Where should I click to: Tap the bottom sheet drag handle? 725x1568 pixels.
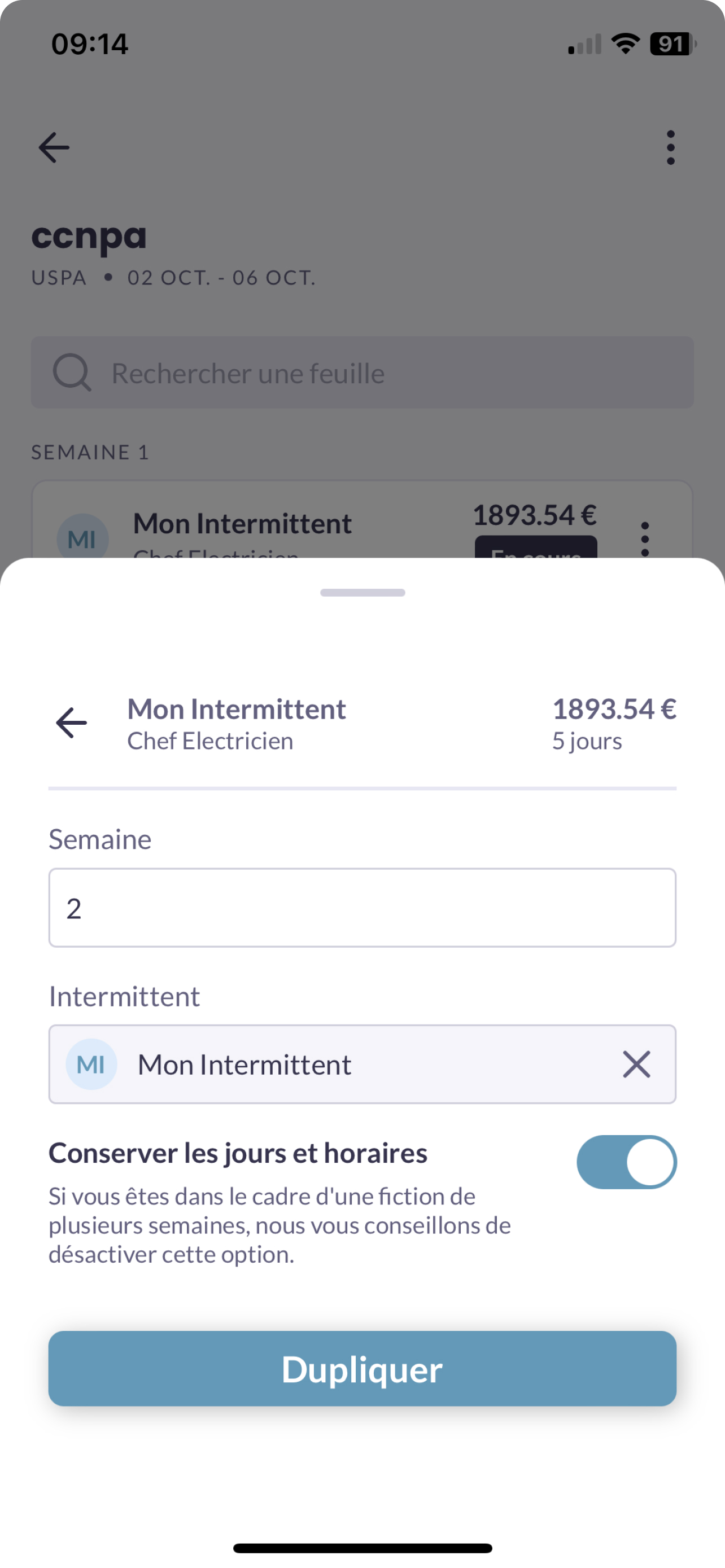click(x=363, y=592)
